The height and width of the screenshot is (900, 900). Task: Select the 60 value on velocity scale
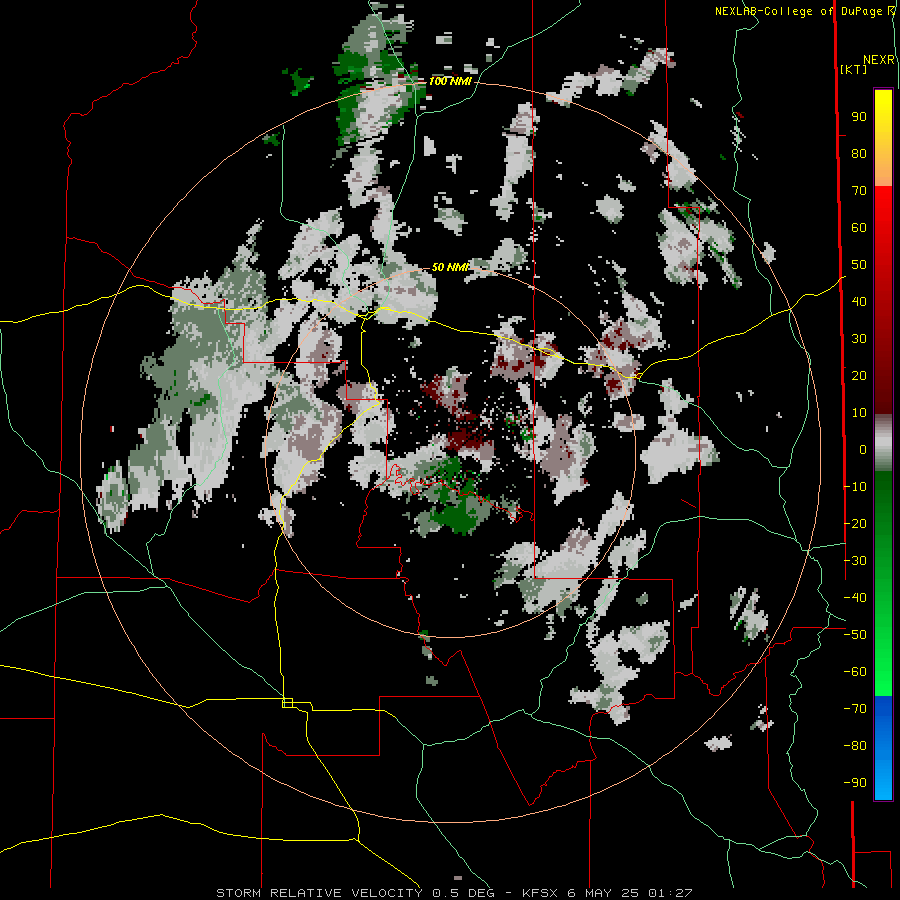859,228
